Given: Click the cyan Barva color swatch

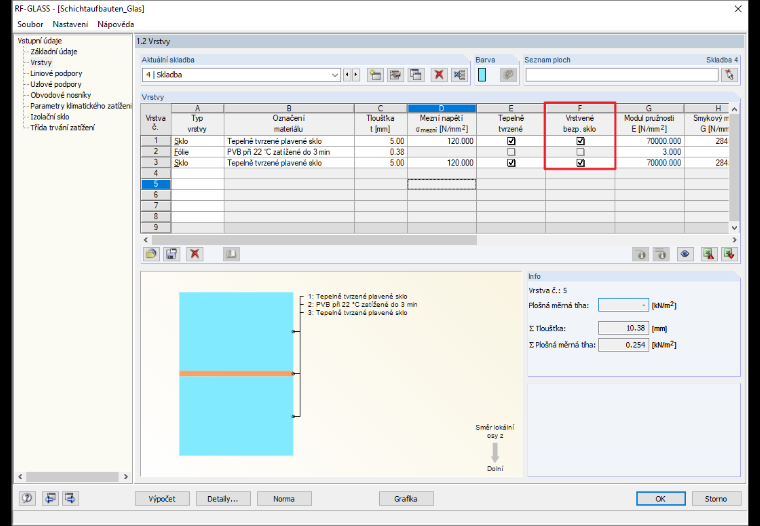Looking at the screenshot, I should 482,75.
